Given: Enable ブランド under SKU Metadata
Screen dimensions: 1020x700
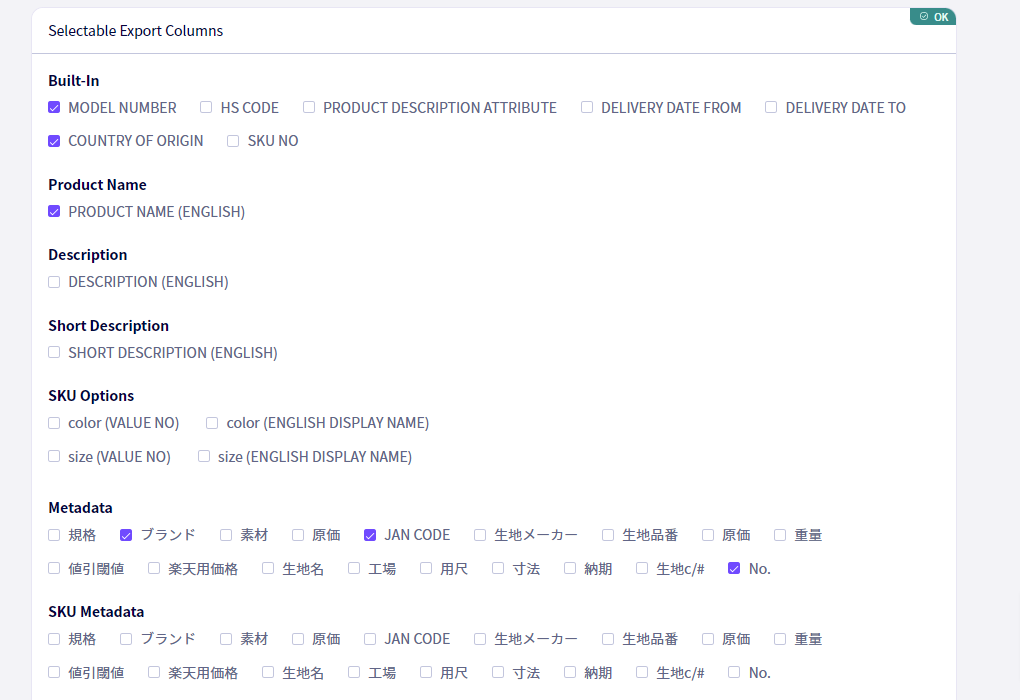Looking at the screenshot, I should [126, 639].
